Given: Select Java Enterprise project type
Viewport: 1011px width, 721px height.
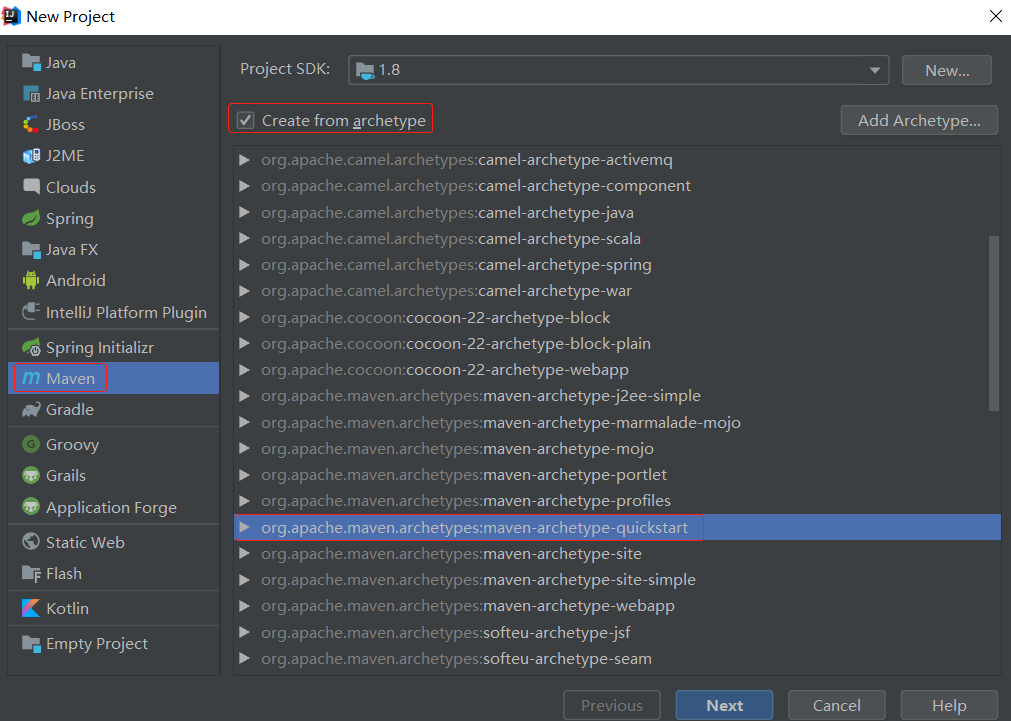Looking at the screenshot, I should click(99, 94).
